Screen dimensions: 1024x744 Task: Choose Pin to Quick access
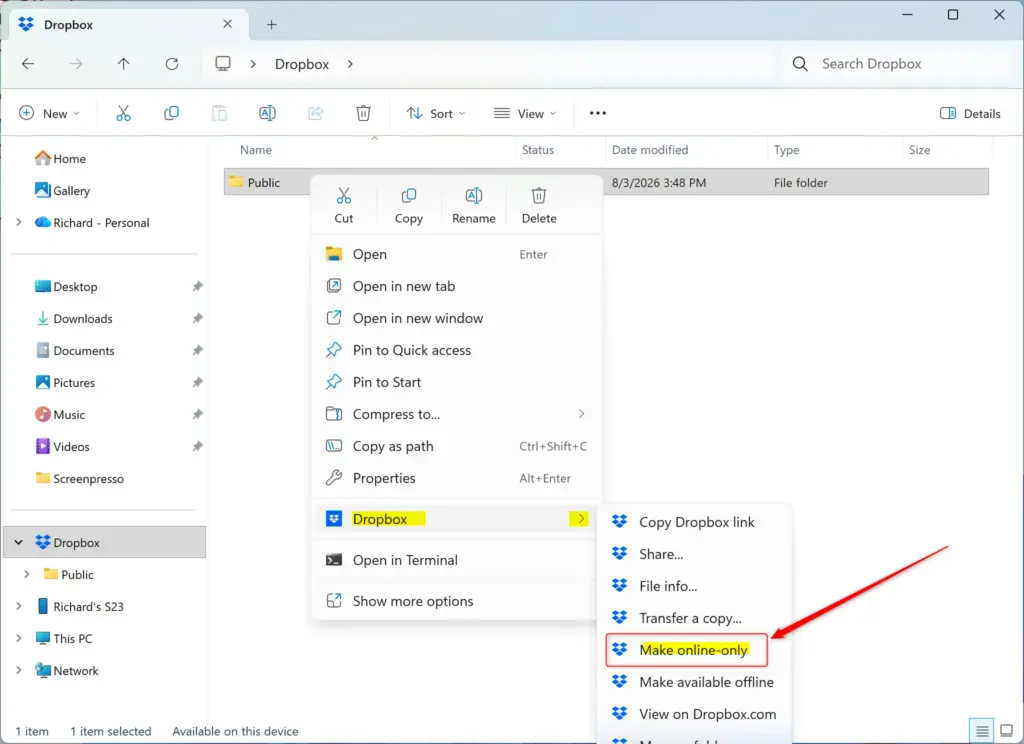coord(456,350)
